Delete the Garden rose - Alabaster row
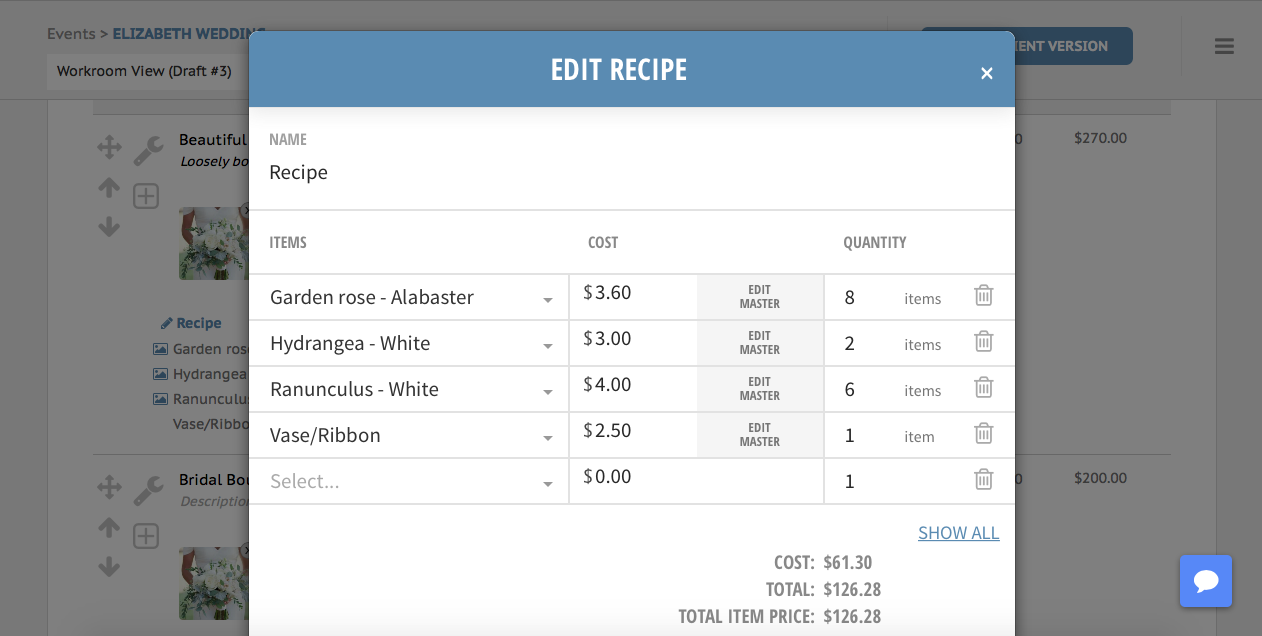This screenshot has width=1262, height=636. (984, 296)
